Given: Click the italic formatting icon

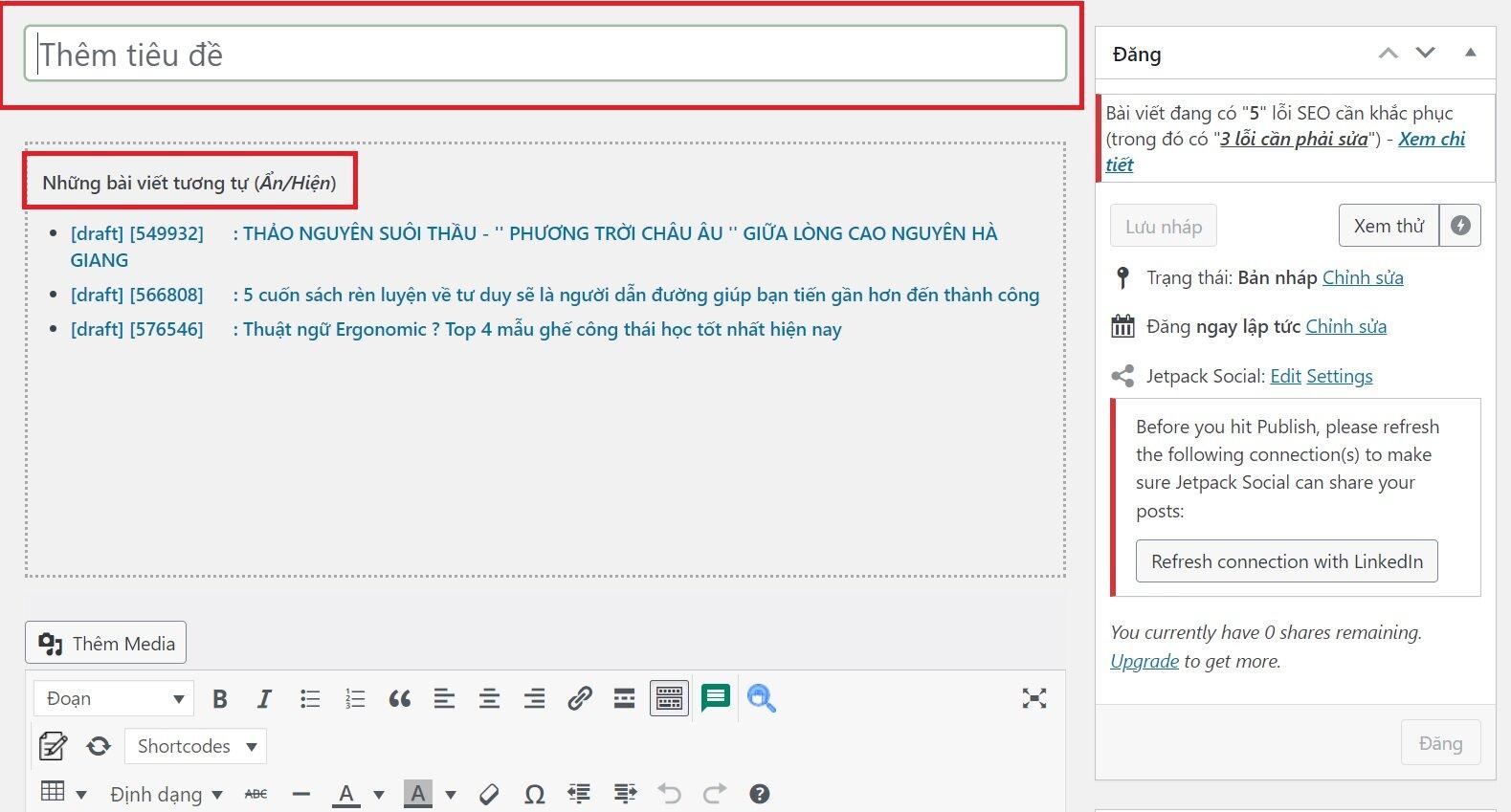Looking at the screenshot, I should click(264, 699).
